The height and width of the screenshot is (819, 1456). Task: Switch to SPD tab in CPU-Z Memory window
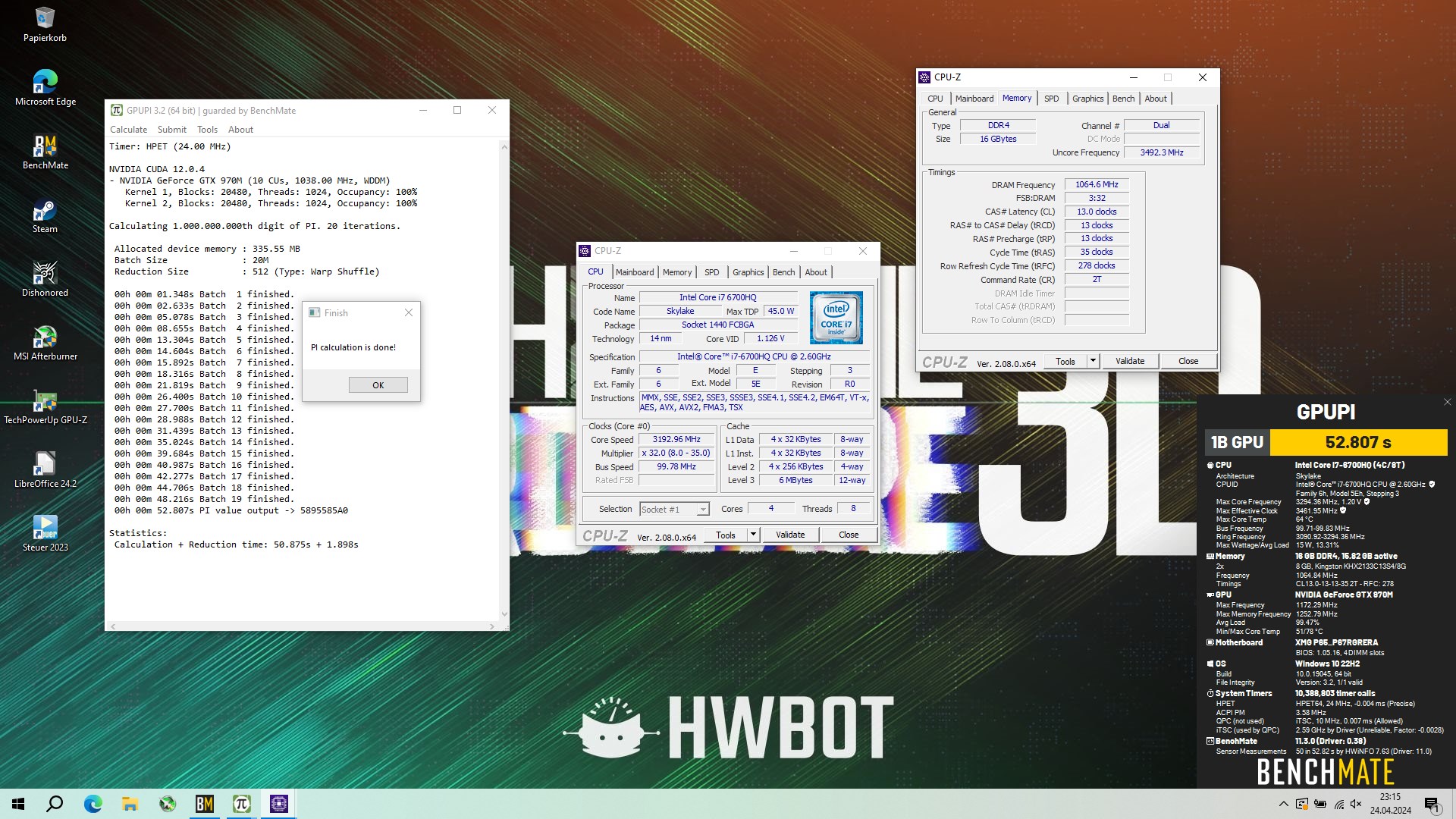point(1051,99)
